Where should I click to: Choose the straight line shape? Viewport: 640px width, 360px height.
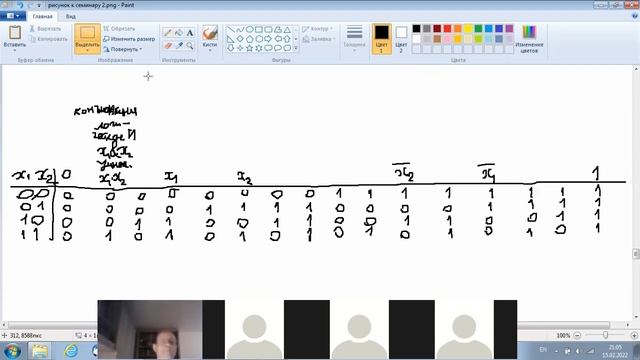(x=231, y=29)
